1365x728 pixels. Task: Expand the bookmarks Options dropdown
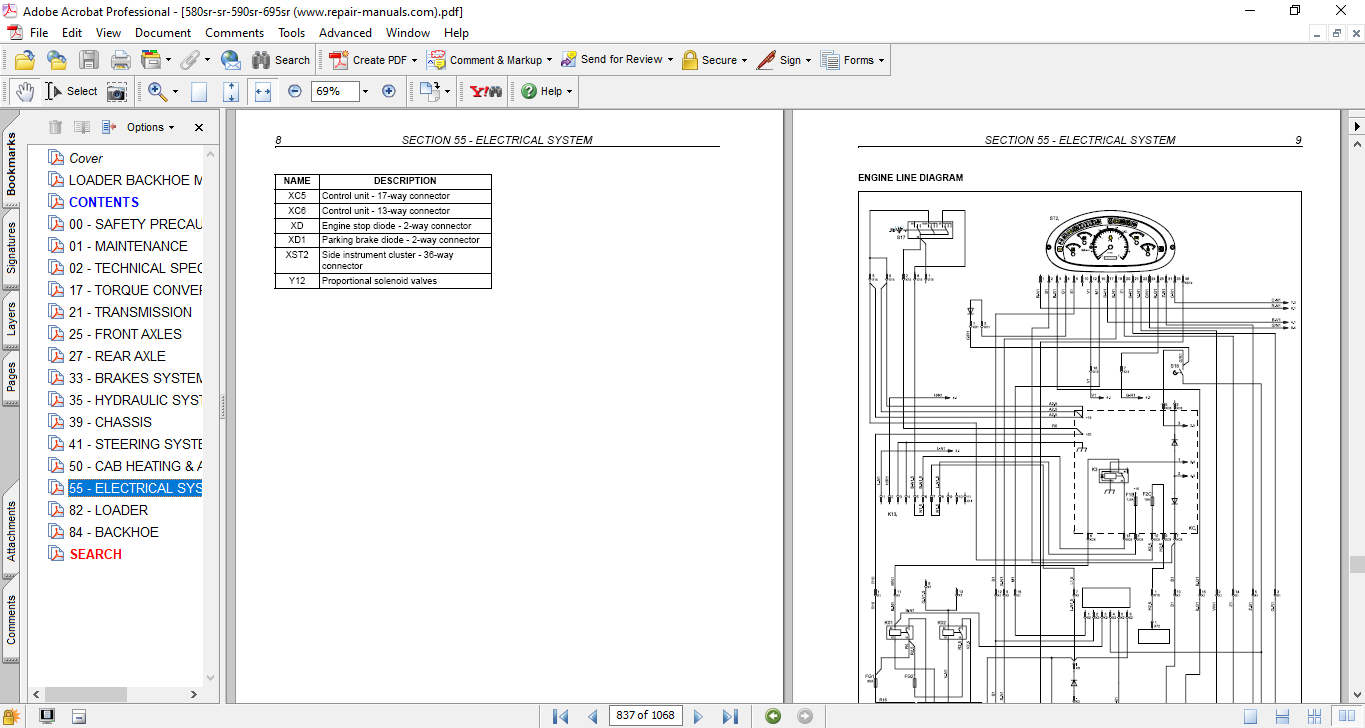tap(150, 127)
